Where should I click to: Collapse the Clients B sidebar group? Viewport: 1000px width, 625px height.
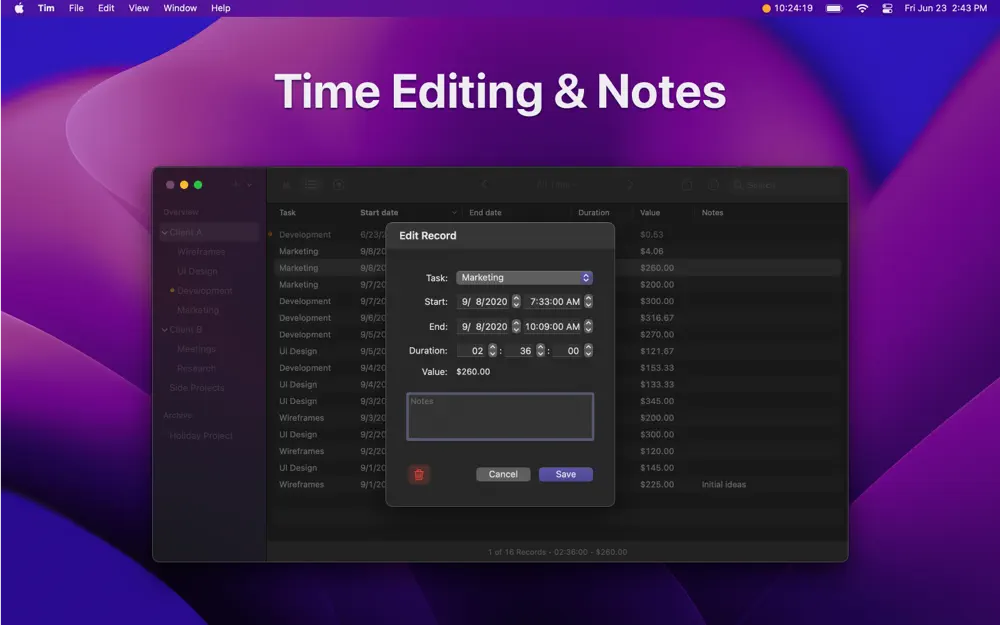pos(163,329)
